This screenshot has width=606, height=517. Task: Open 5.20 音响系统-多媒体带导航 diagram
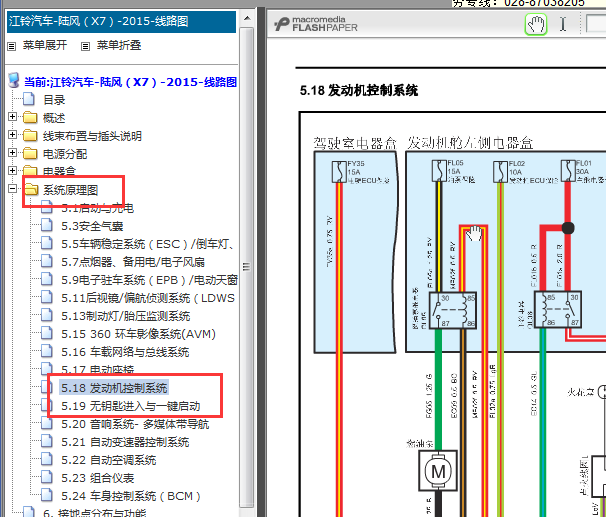point(135,424)
